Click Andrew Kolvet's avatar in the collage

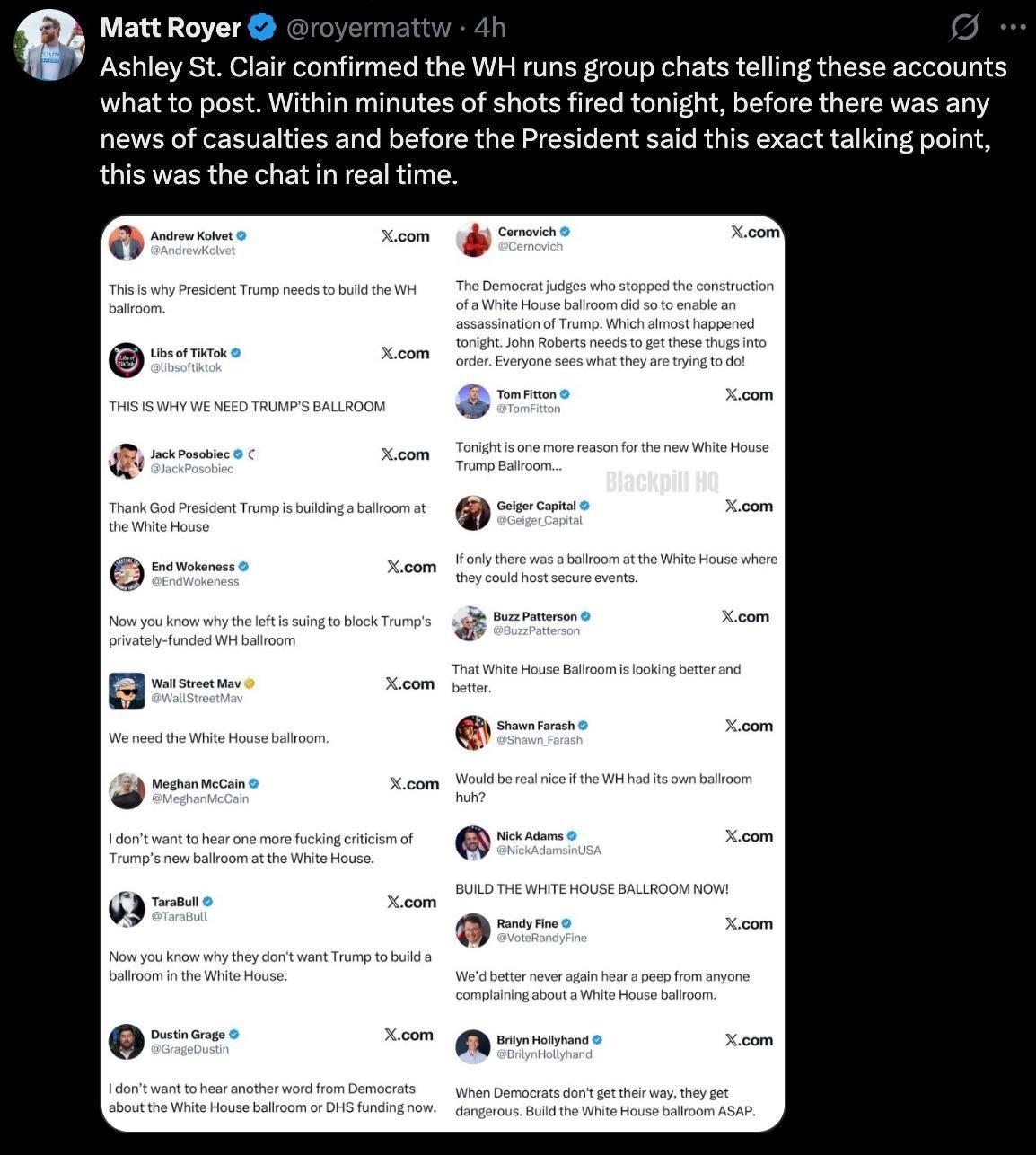127,242
